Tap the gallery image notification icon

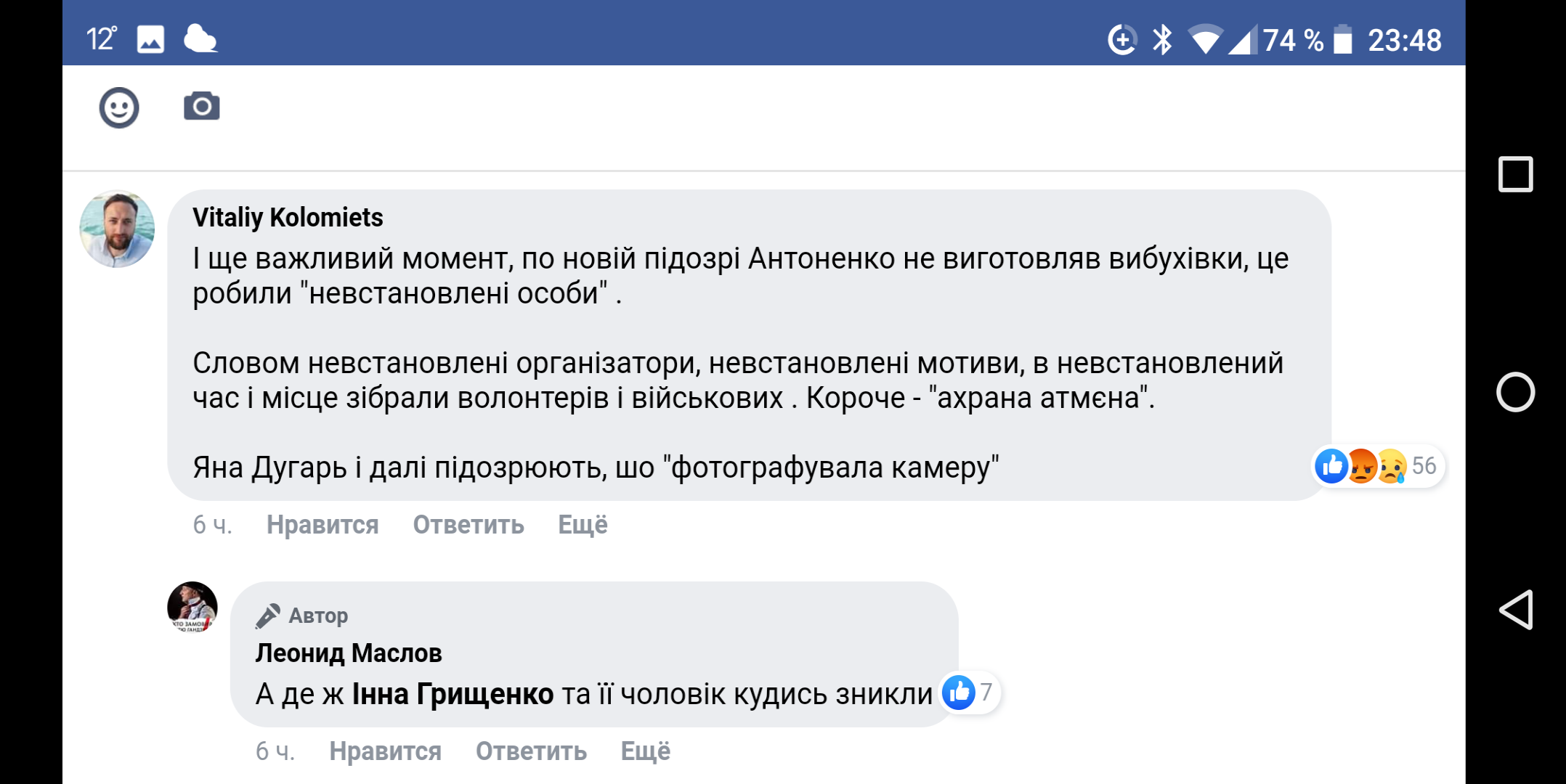(x=150, y=39)
